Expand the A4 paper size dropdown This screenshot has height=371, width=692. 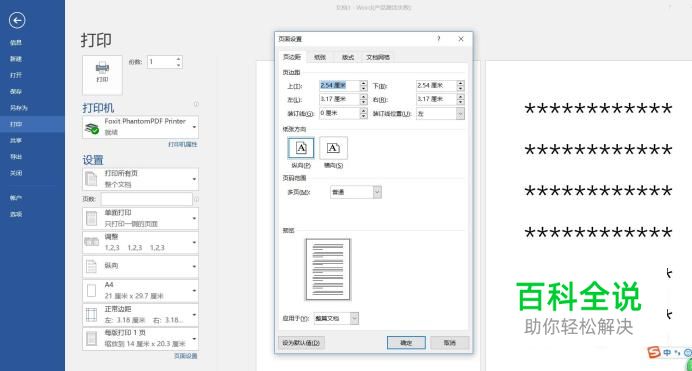click(x=140, y=290)
